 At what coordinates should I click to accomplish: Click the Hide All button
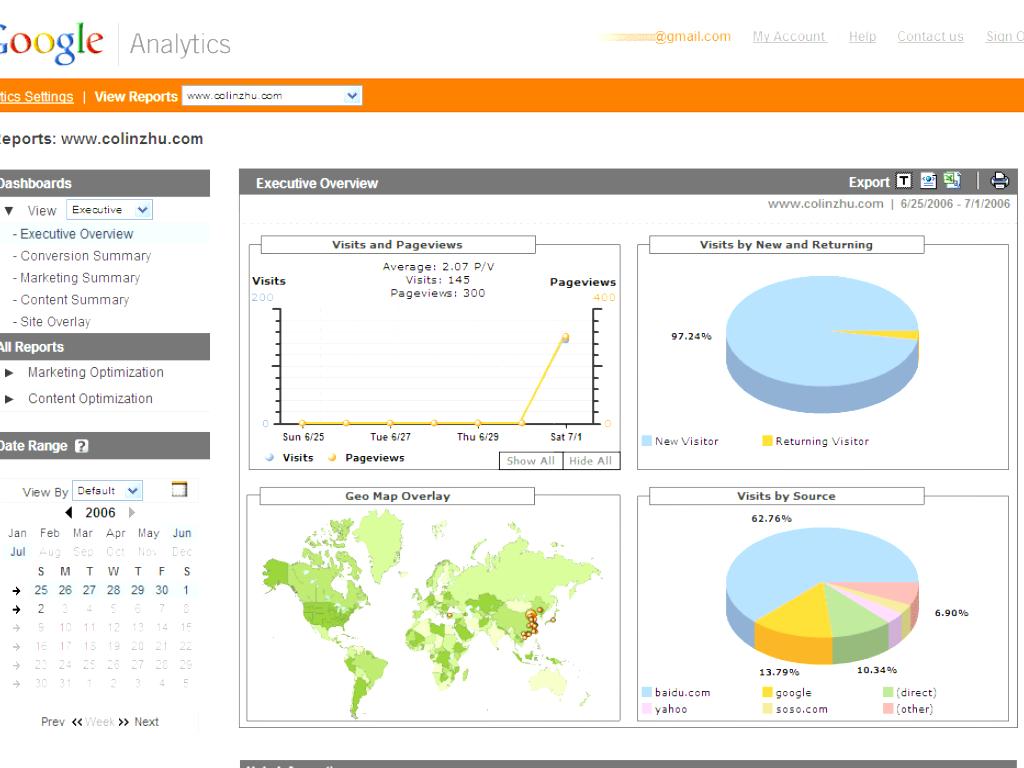(x=590, y=461)
